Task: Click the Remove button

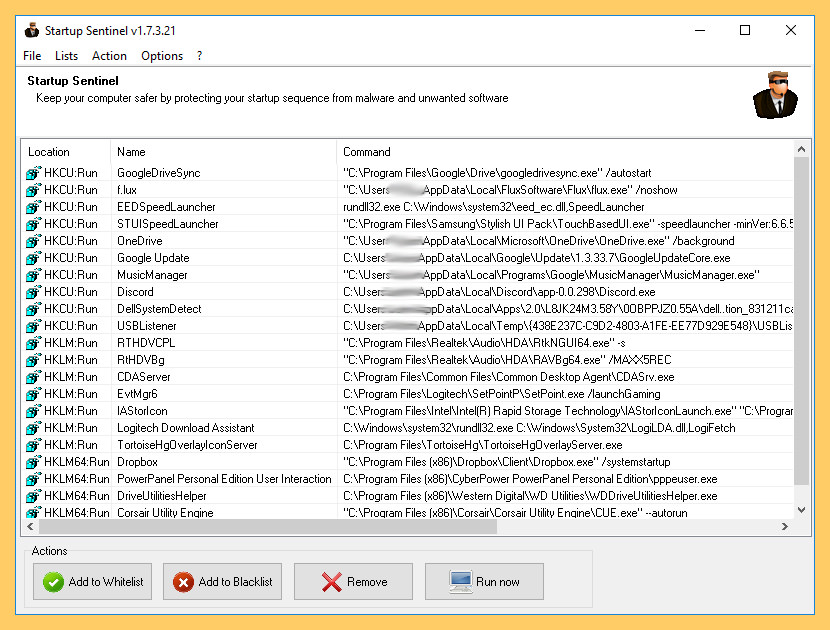Action: pyautogui.click(x=353, y=581)
